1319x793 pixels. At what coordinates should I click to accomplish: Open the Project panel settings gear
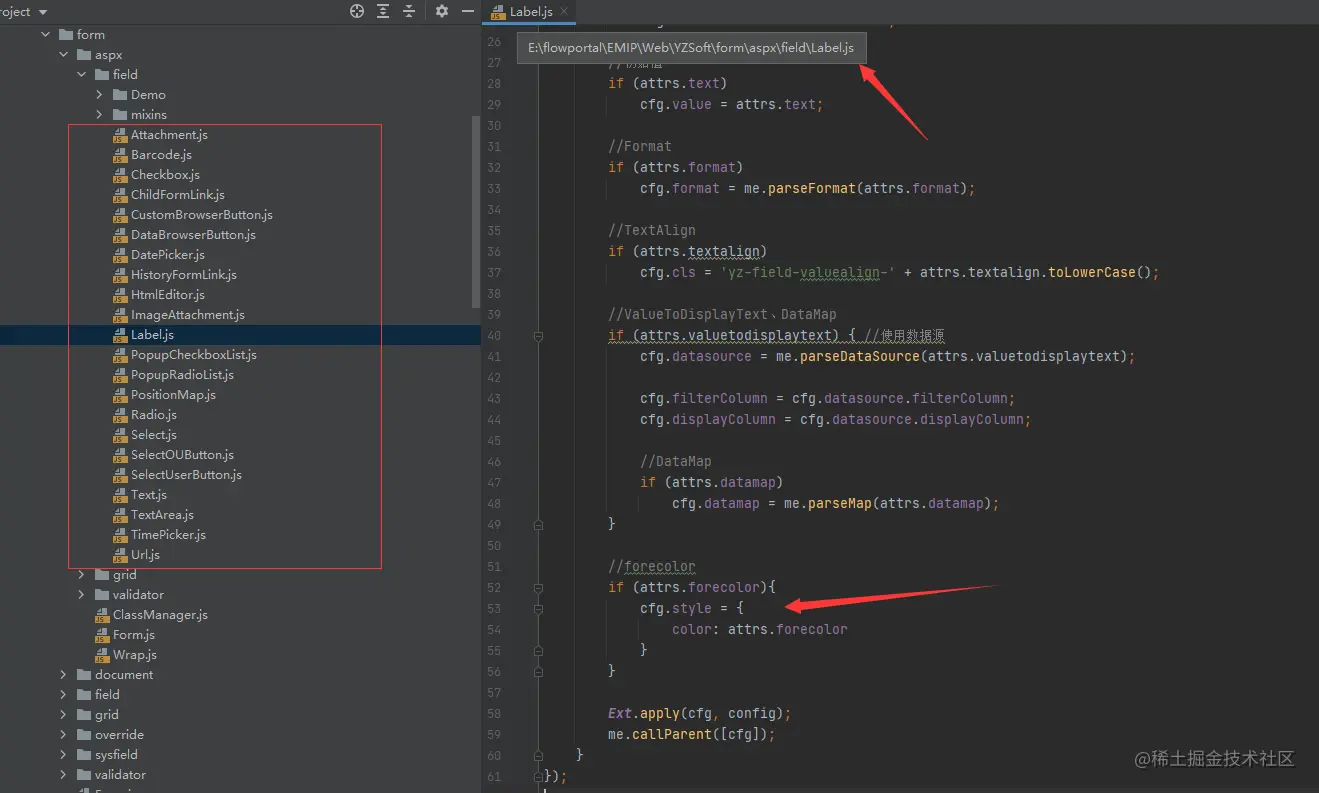[x=442, y=11]
